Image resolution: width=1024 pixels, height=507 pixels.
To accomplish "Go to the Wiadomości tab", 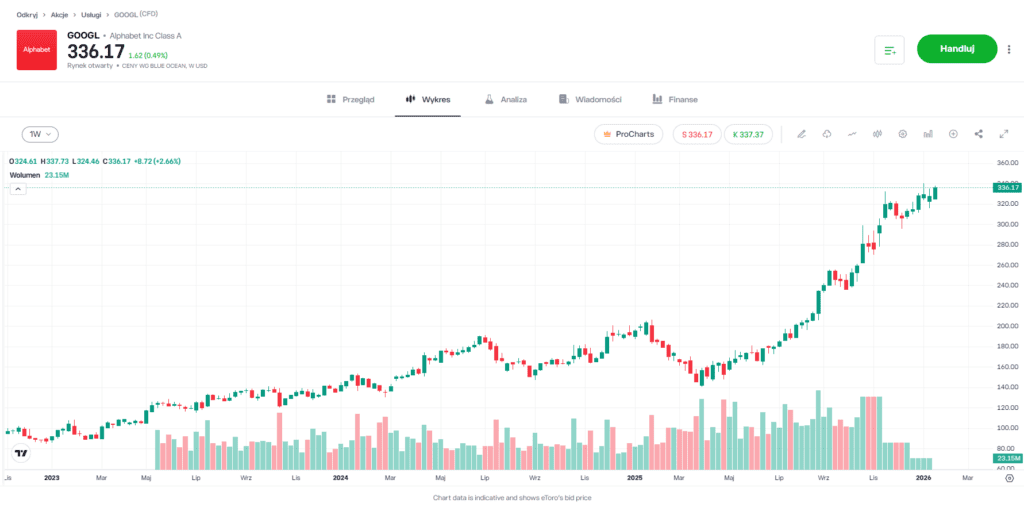I will tap(591, 100).
